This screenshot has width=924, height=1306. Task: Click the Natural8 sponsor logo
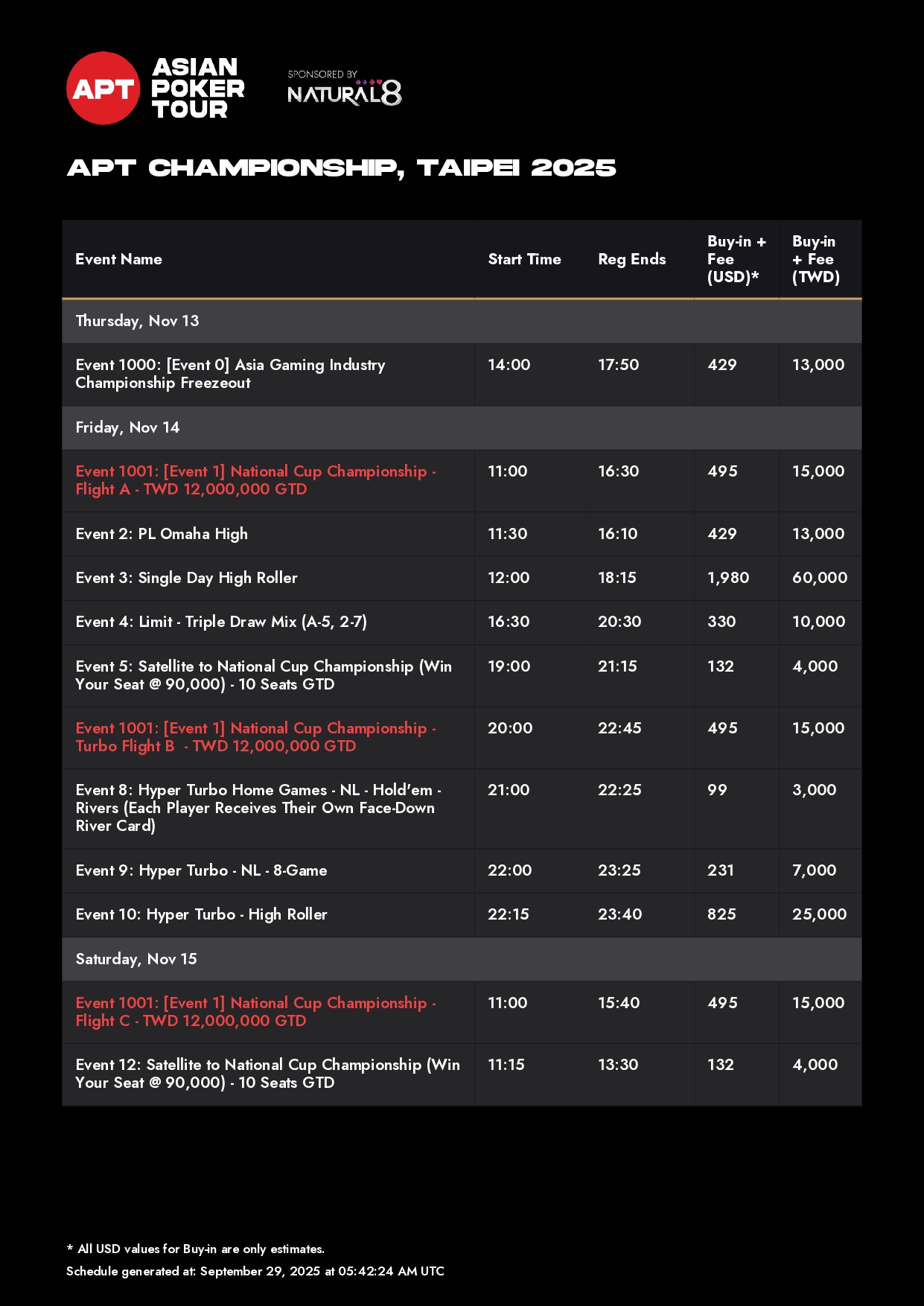point(344,91)
